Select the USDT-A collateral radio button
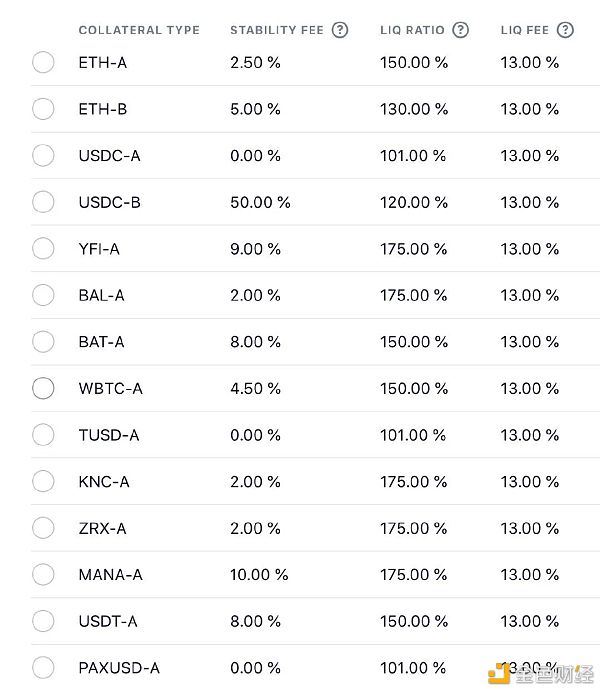 [43, 621]
